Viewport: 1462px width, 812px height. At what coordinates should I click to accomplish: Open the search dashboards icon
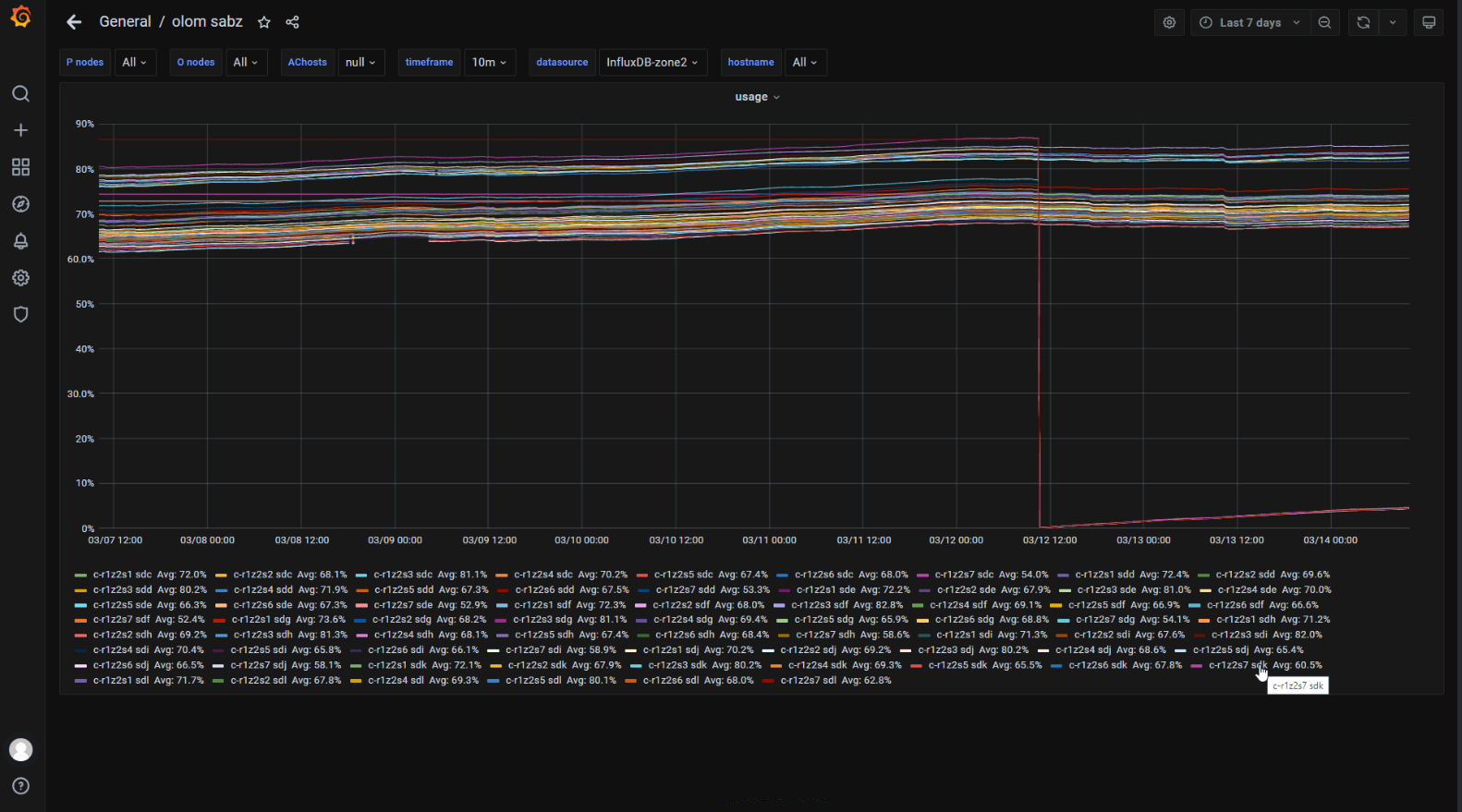point(20,94)
